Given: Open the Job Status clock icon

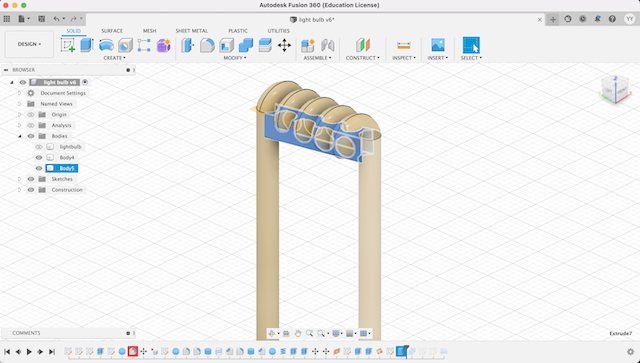Looking at the screenshot, I should tap(582, 19).
